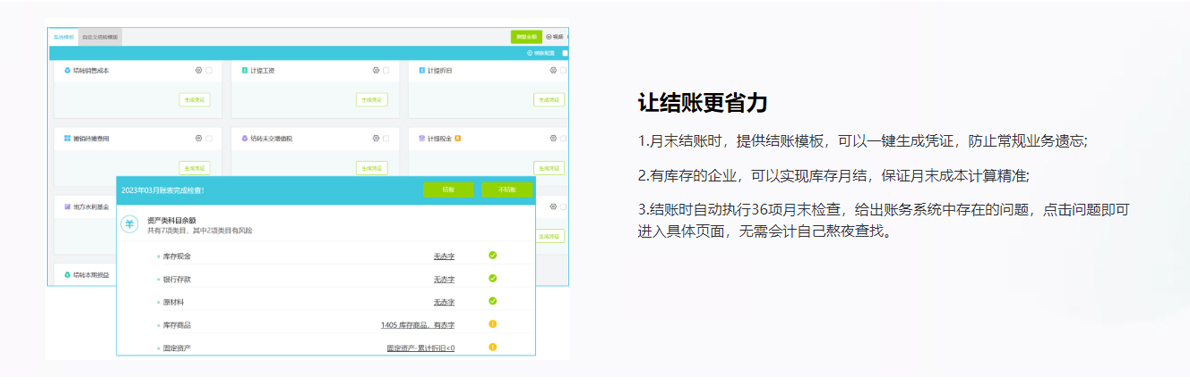
Task: Click orange badge icon beside 计提税金
Action: coord(458,139)
